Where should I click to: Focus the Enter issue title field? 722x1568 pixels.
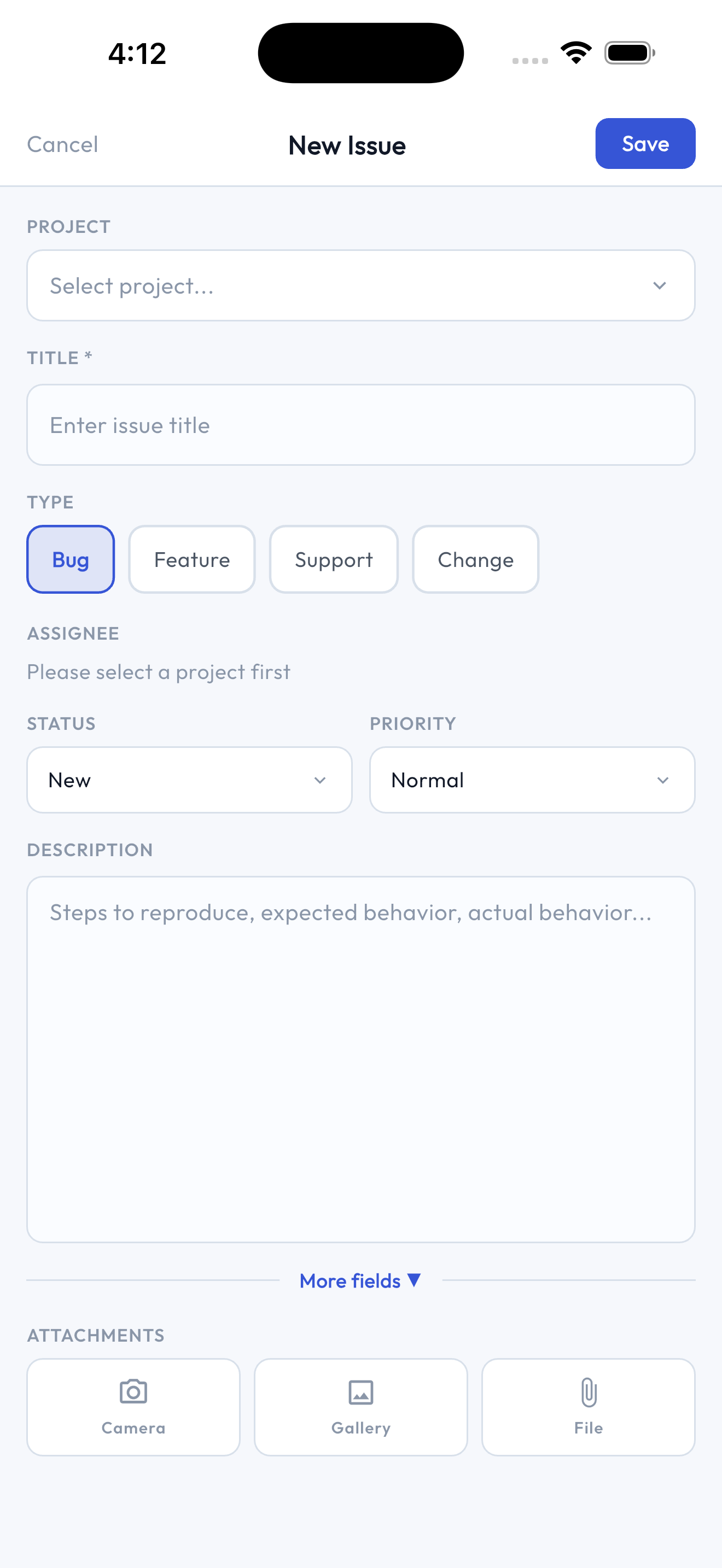click(x=360, y=425)
